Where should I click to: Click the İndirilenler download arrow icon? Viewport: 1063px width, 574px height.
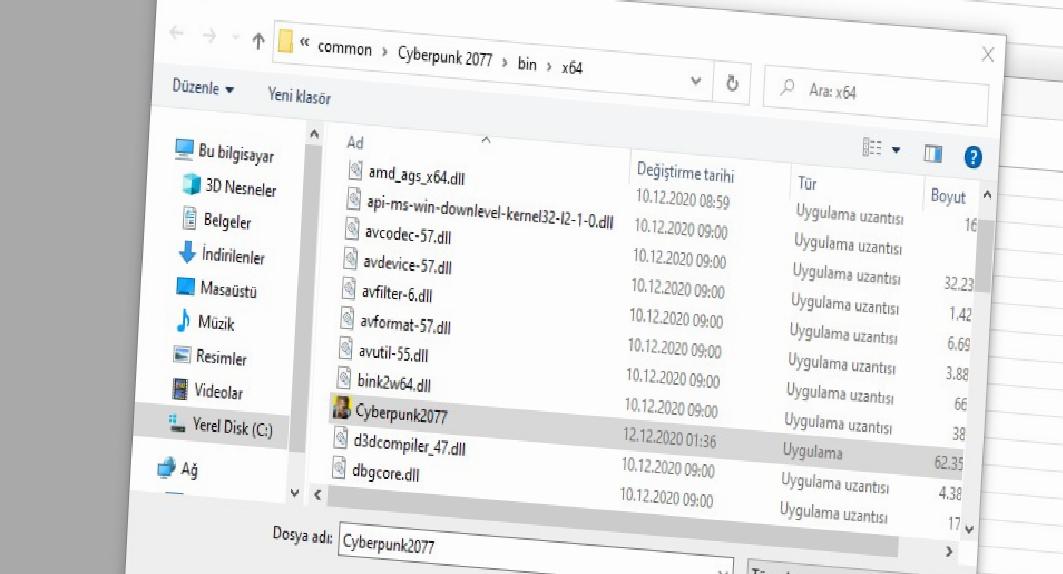tap(187, 253)
